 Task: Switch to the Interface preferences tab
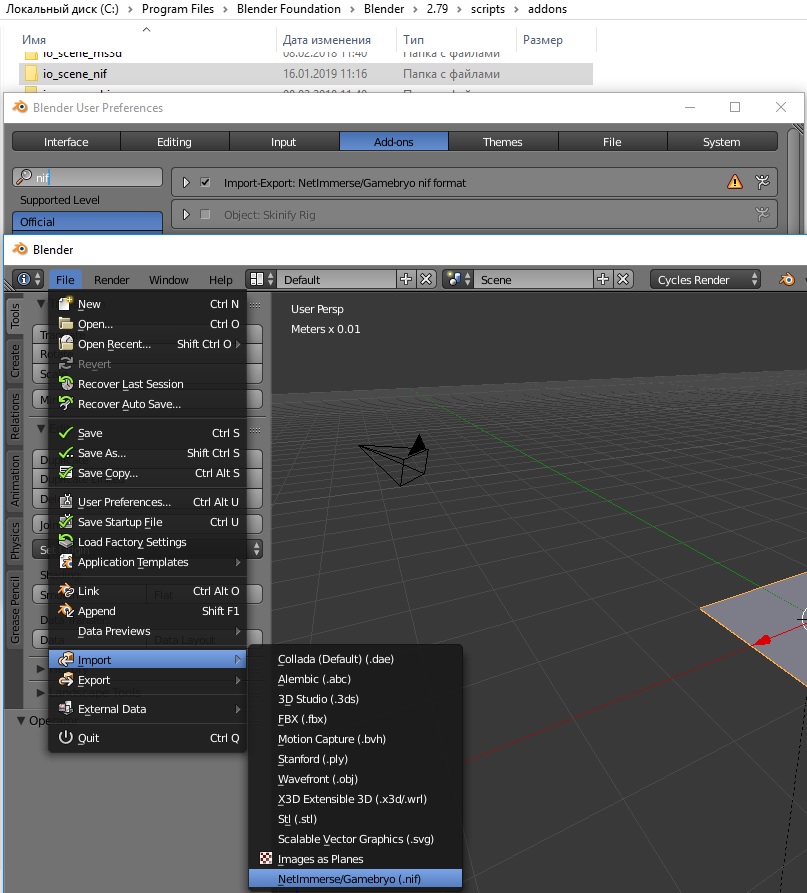[x=66, y=142]
